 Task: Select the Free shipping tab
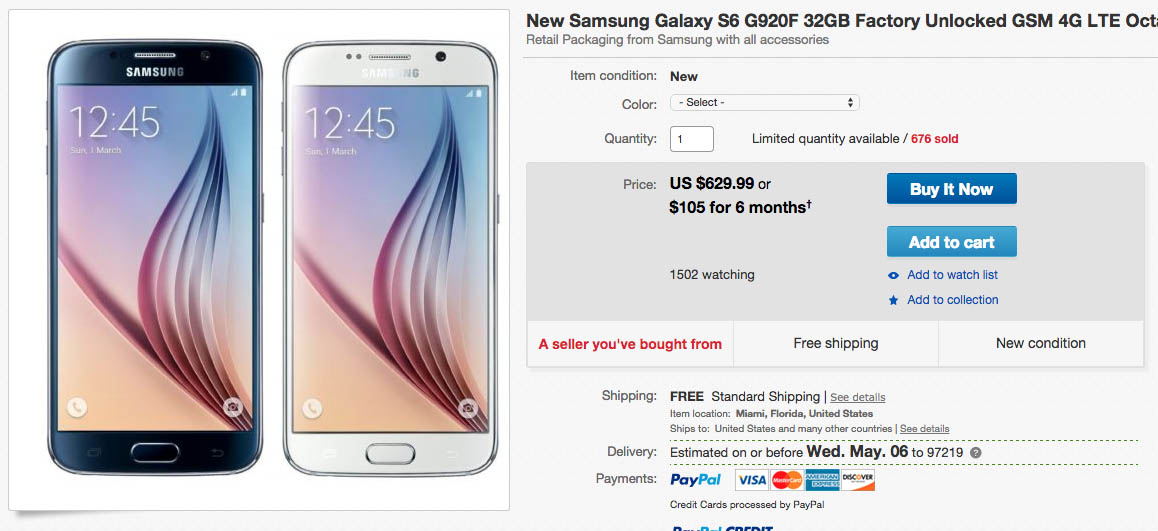[x=835, y=344]
